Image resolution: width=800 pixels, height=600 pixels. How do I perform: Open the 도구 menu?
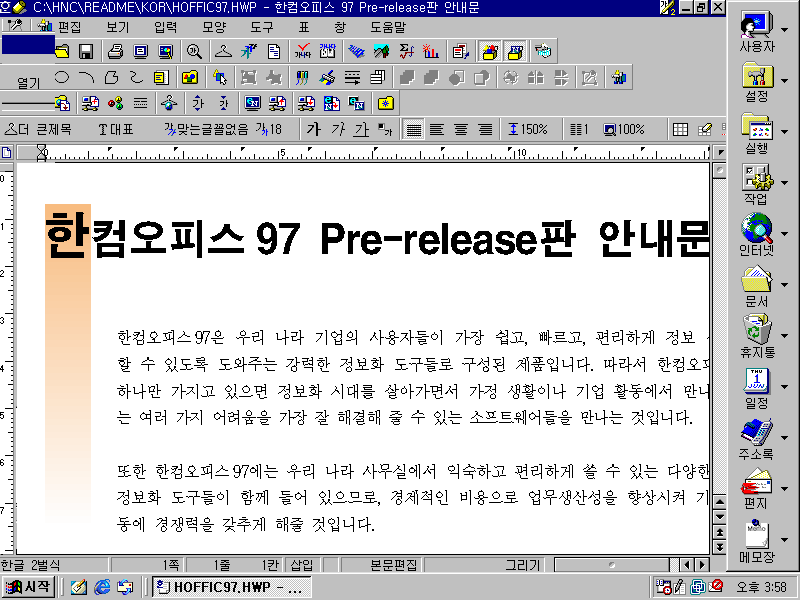point(262,27)
